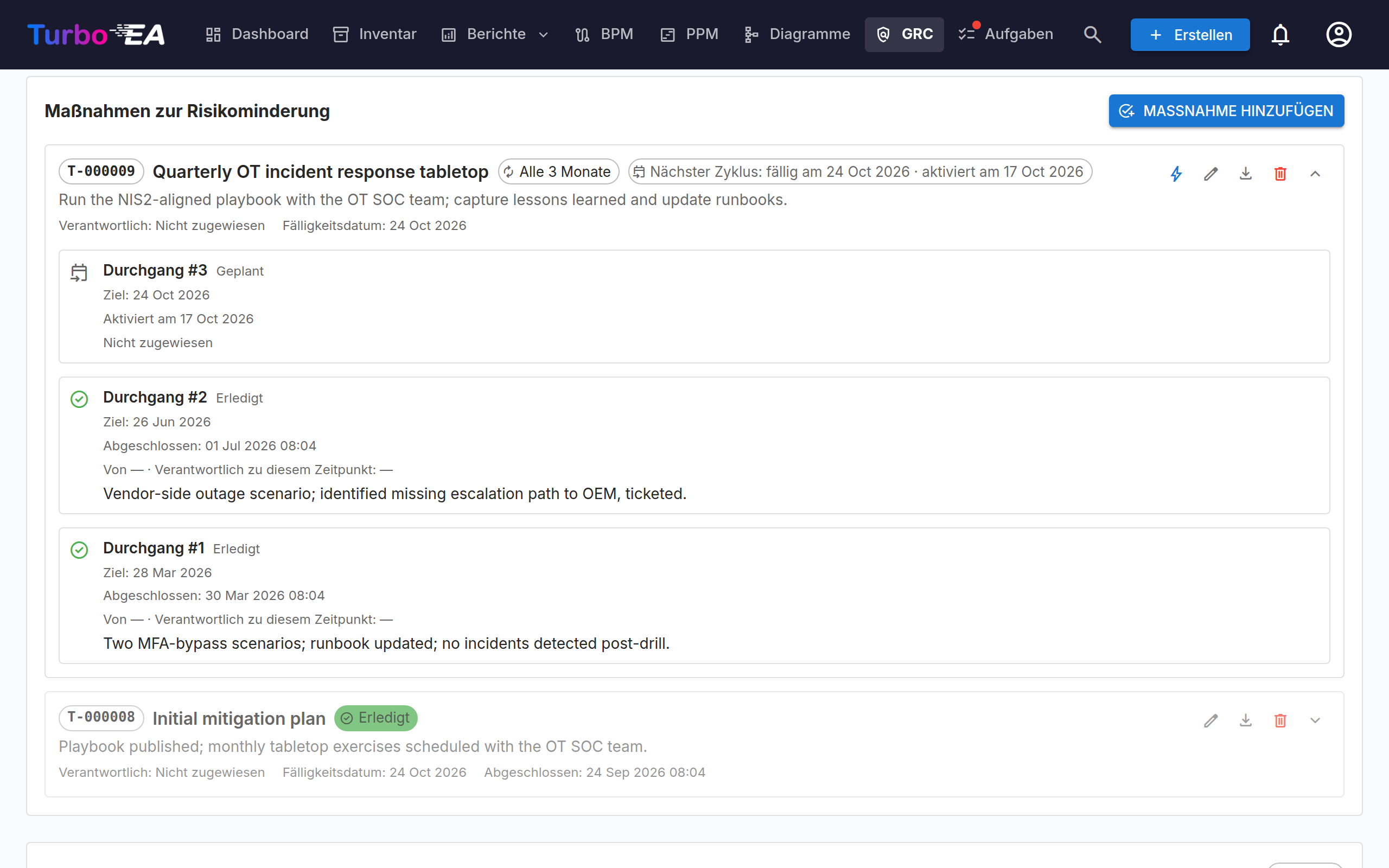Open the Inventar section
This screenshot has width=1389, height=868.
375,34
